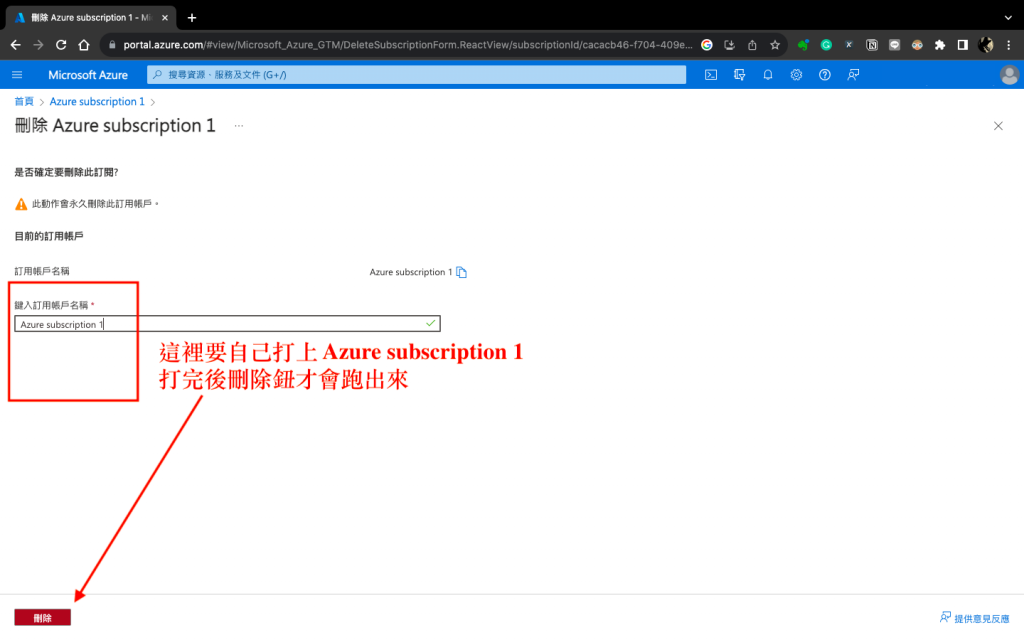Open the Notion web clipper extension

(x=872, y=45)
